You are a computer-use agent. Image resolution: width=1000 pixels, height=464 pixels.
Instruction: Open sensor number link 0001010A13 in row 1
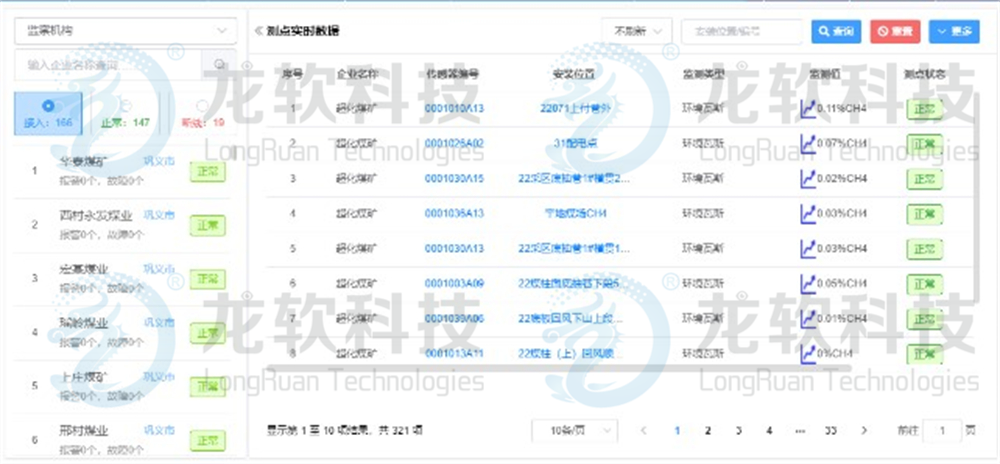454,108
